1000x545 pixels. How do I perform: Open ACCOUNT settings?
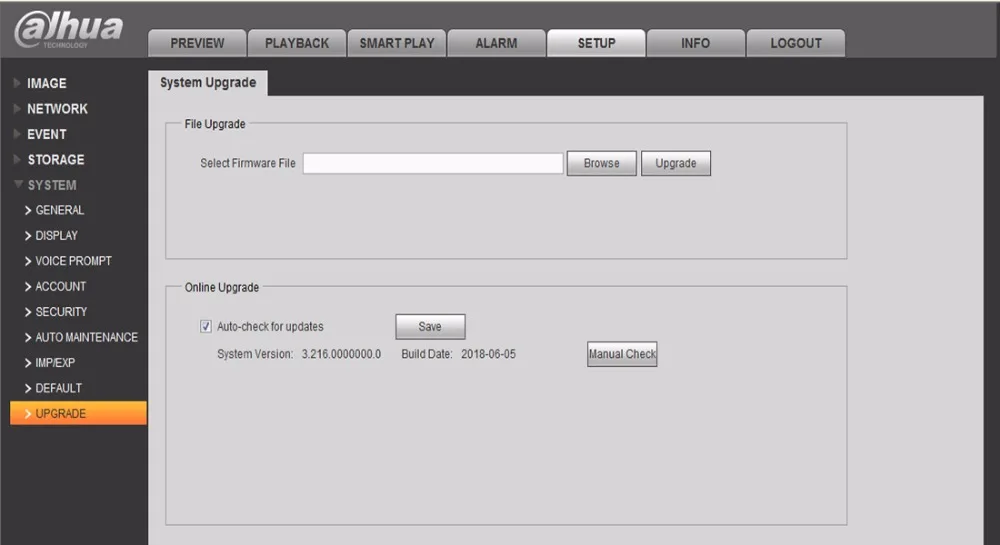pyautogui.click(x=61, y=287)
